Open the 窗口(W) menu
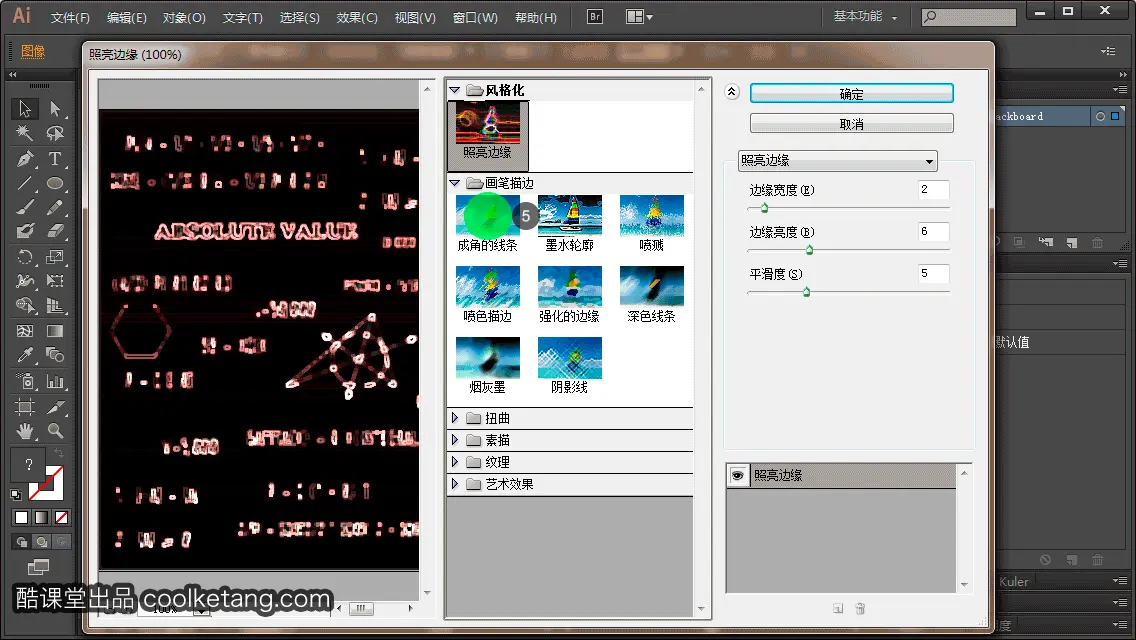This screenshot has height=640, width=1136. 475,17
